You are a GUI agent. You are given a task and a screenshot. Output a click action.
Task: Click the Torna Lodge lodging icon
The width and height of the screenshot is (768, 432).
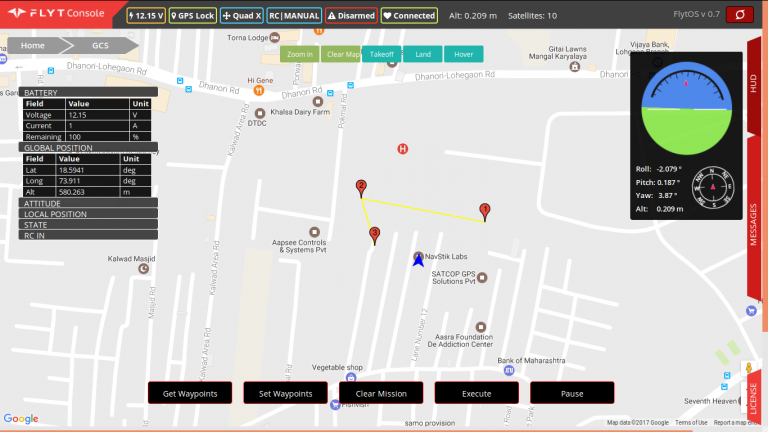click(x=275, y=38)
